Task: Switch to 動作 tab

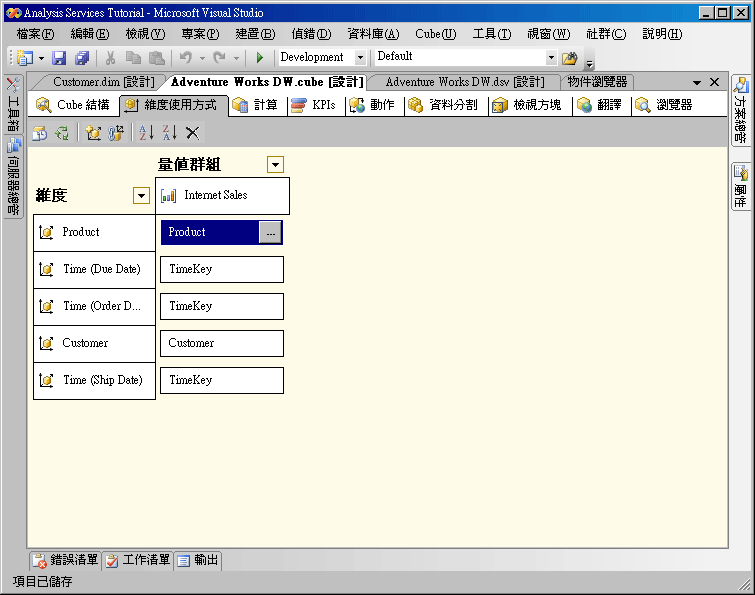Action: point(372,105)
